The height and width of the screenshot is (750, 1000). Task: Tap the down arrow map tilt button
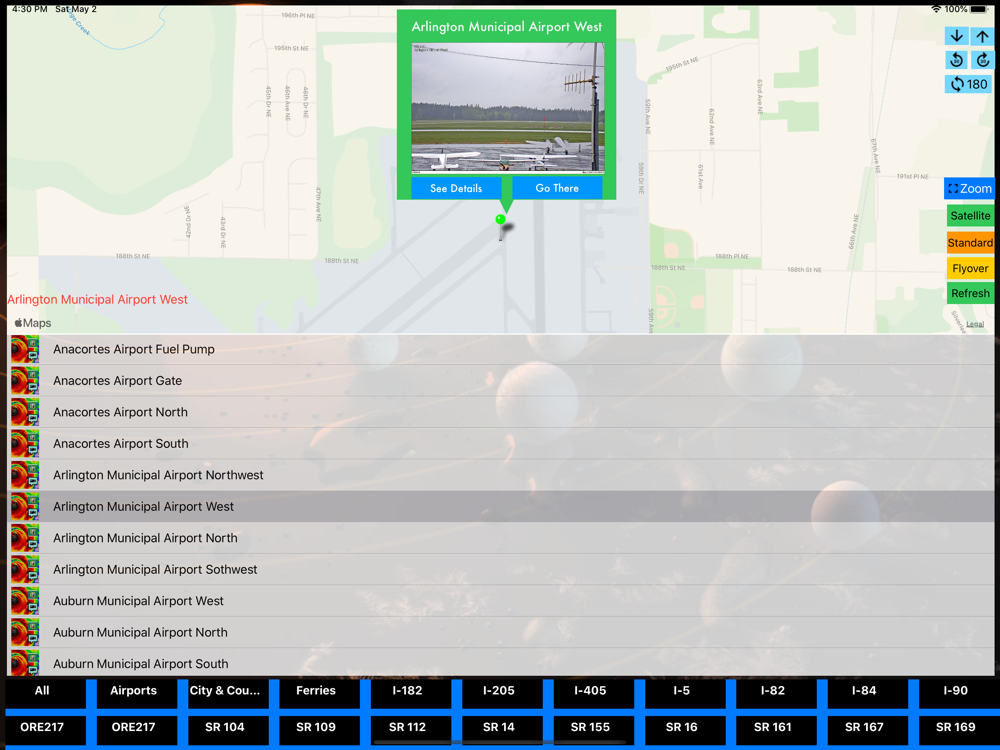956,36
